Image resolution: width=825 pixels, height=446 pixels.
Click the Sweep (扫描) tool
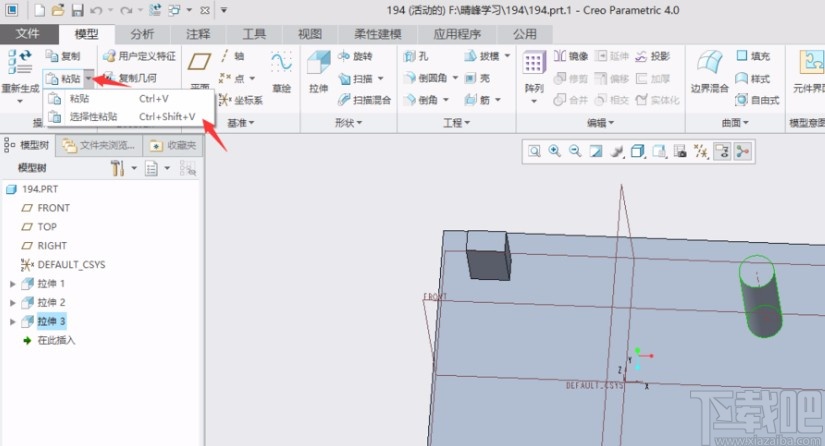point(356,78)
